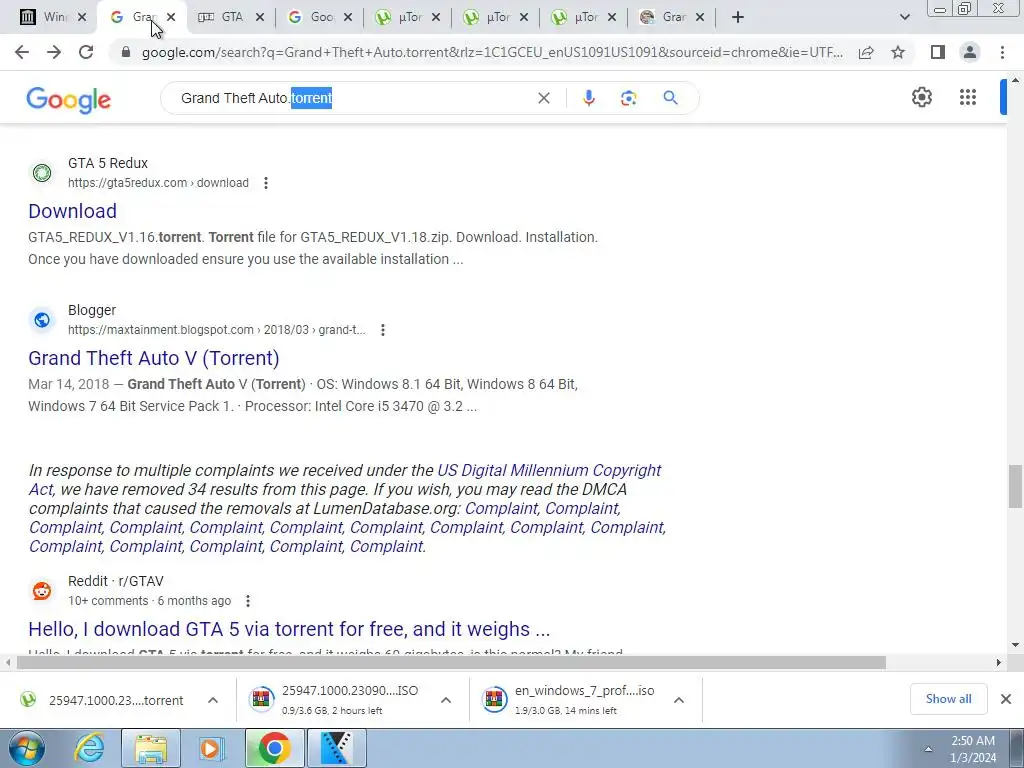Open more options for GTA 5 Redux result
Image resolution: width=1024 pixels, height=768 pixels.
click(266, 183)
